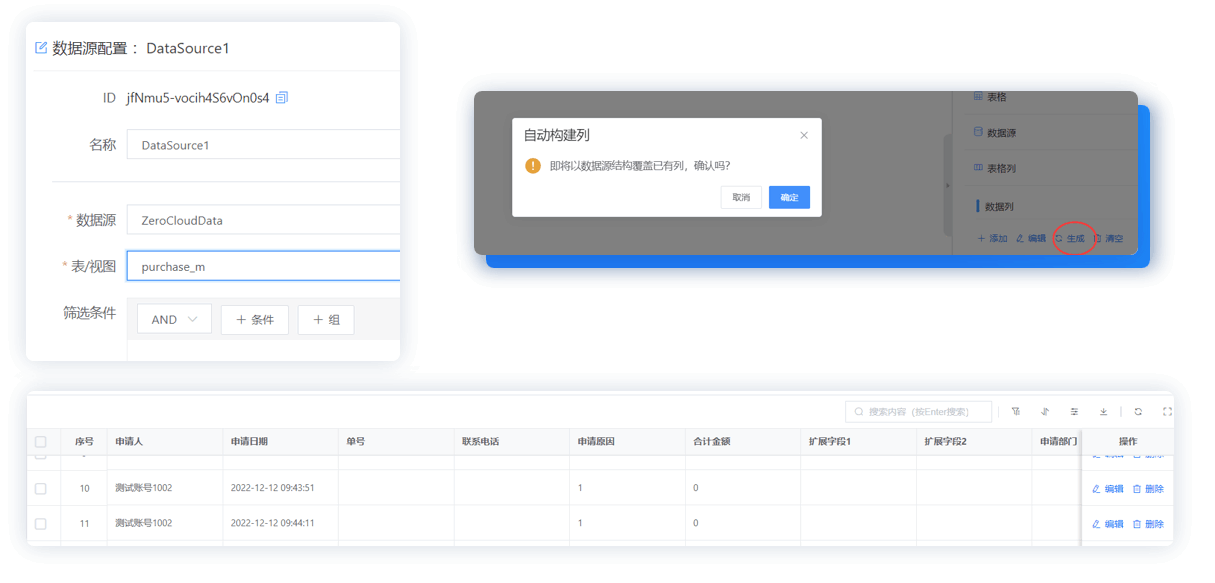Click the 序号 column header
Image resolution: width=1215 pixels, height=583 pixels.
84,441
